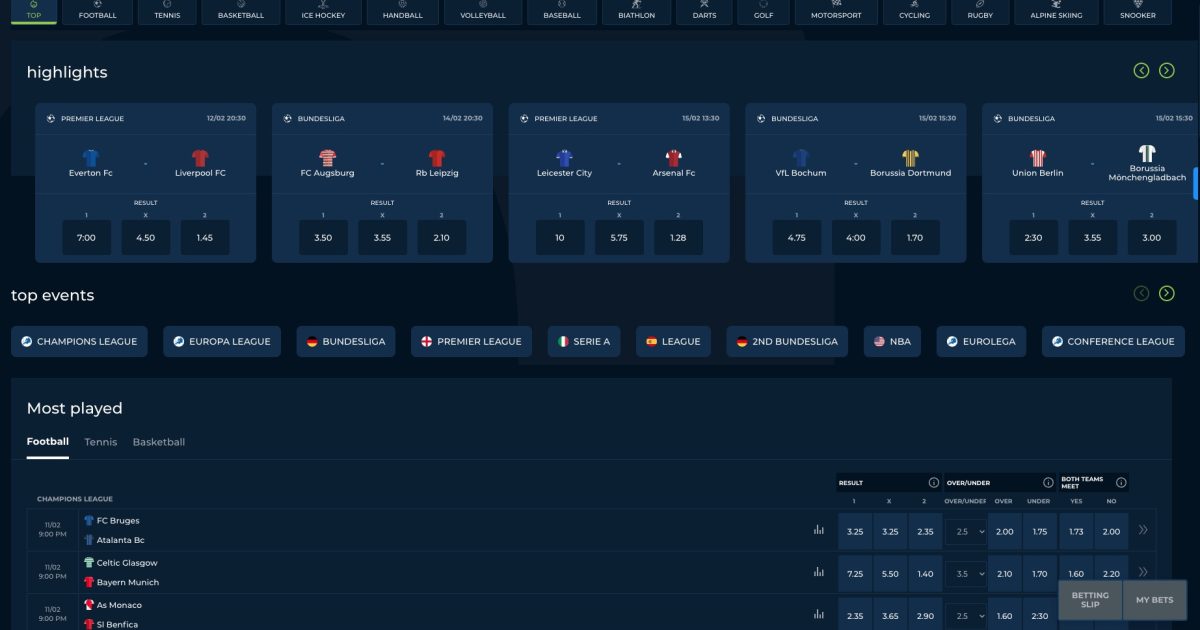Open the Football sport category

point(97,12)
